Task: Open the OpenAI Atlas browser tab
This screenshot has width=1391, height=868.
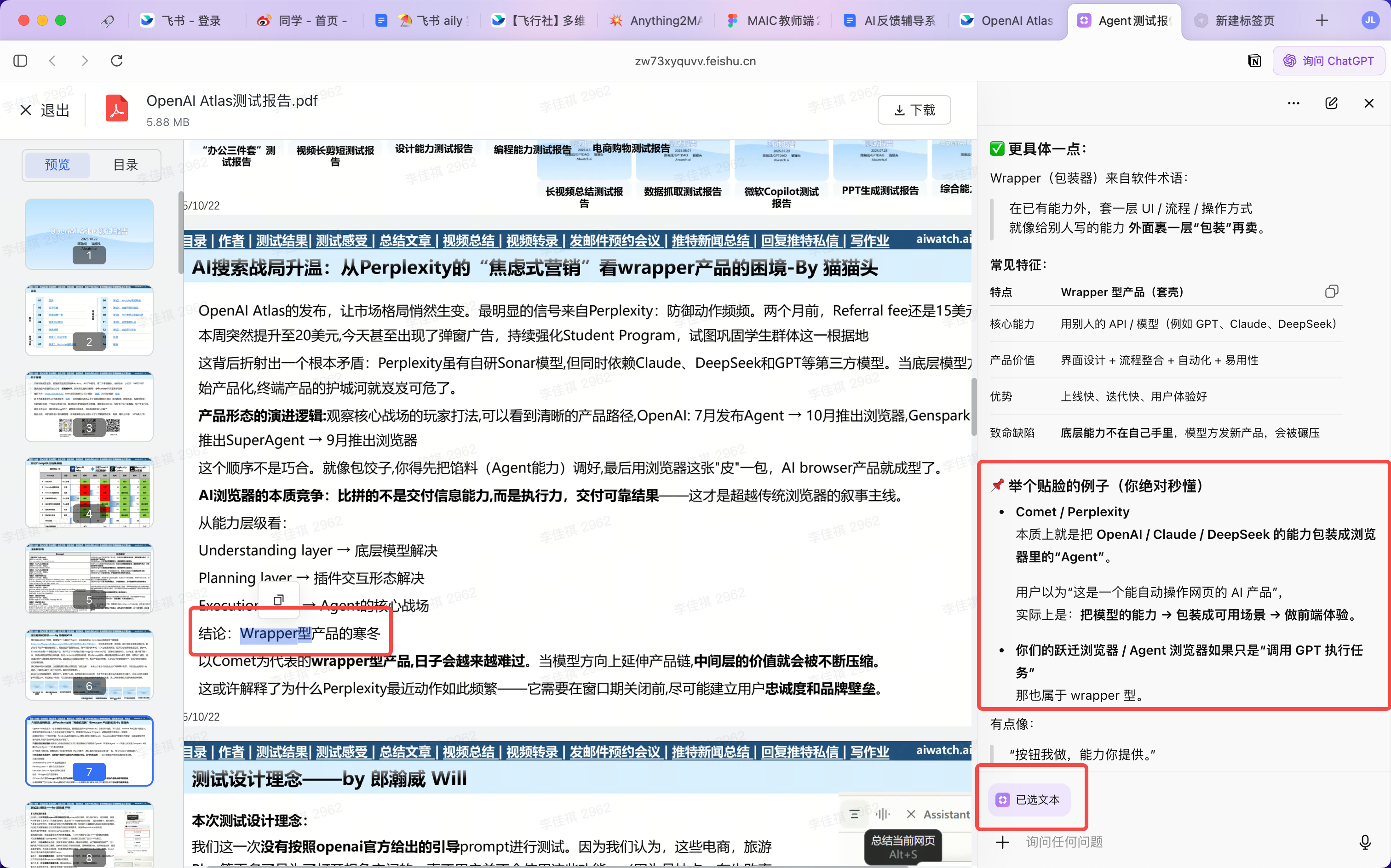Action: [1008, 21]
